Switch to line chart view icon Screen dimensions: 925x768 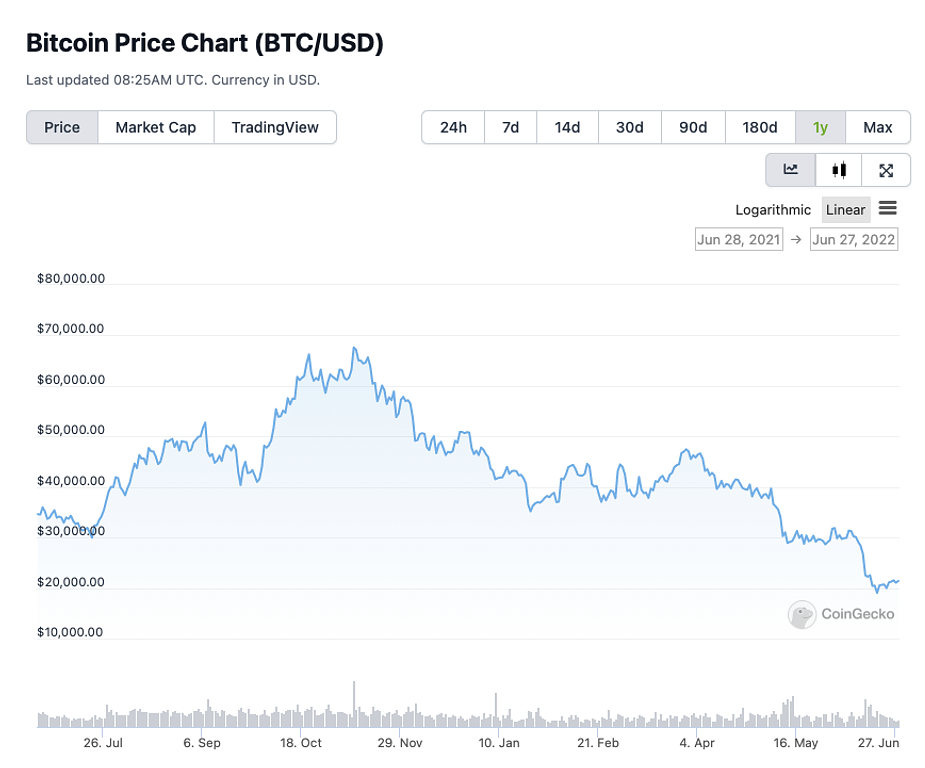point(791,170)
